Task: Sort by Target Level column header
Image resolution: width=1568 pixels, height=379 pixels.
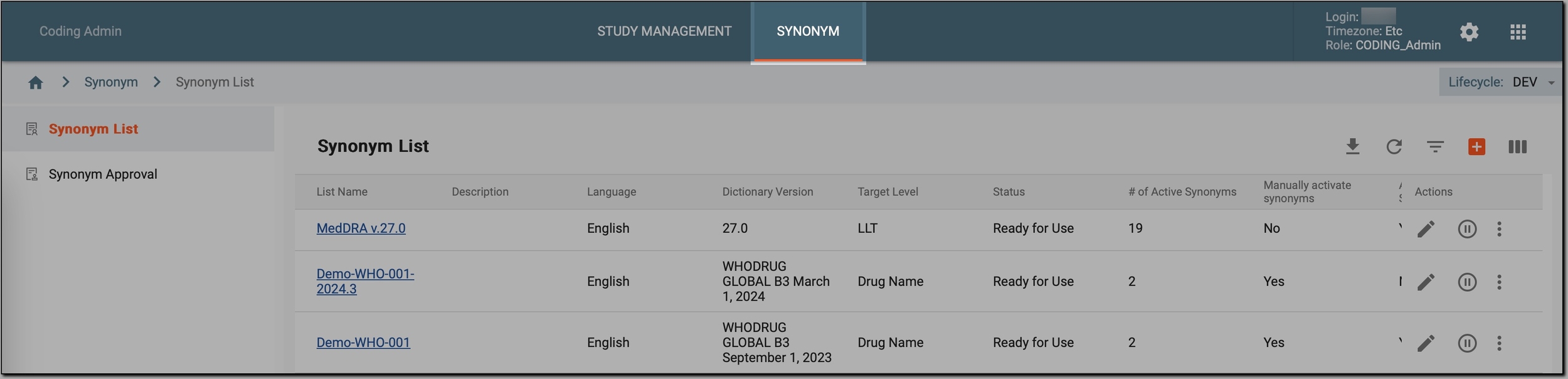Action: pos(887,192)
